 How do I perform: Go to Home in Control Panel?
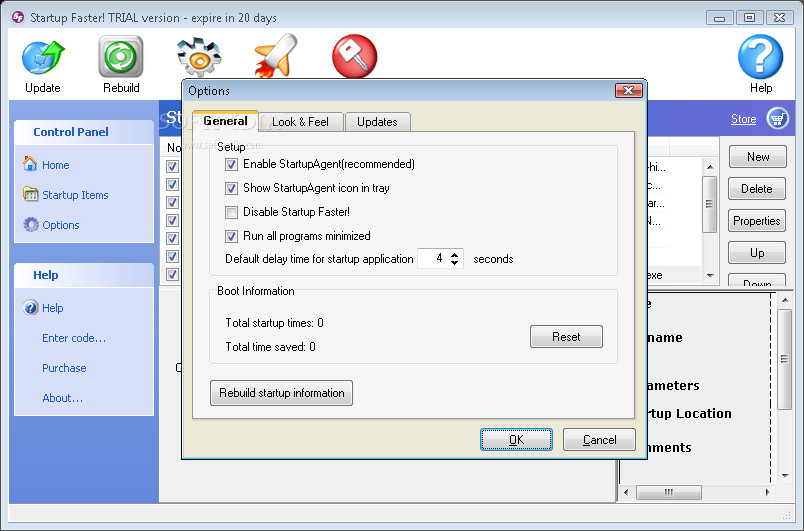click(55, 165)
